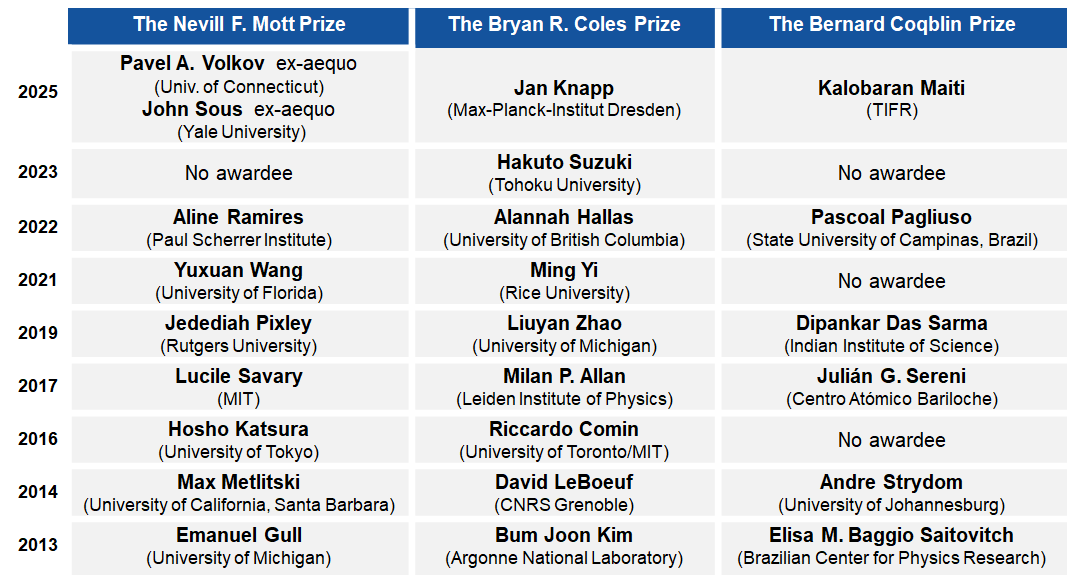Click Andre Strydom in the 2014 row
The height and width of the screenshot is (584, 1080).
891,482
